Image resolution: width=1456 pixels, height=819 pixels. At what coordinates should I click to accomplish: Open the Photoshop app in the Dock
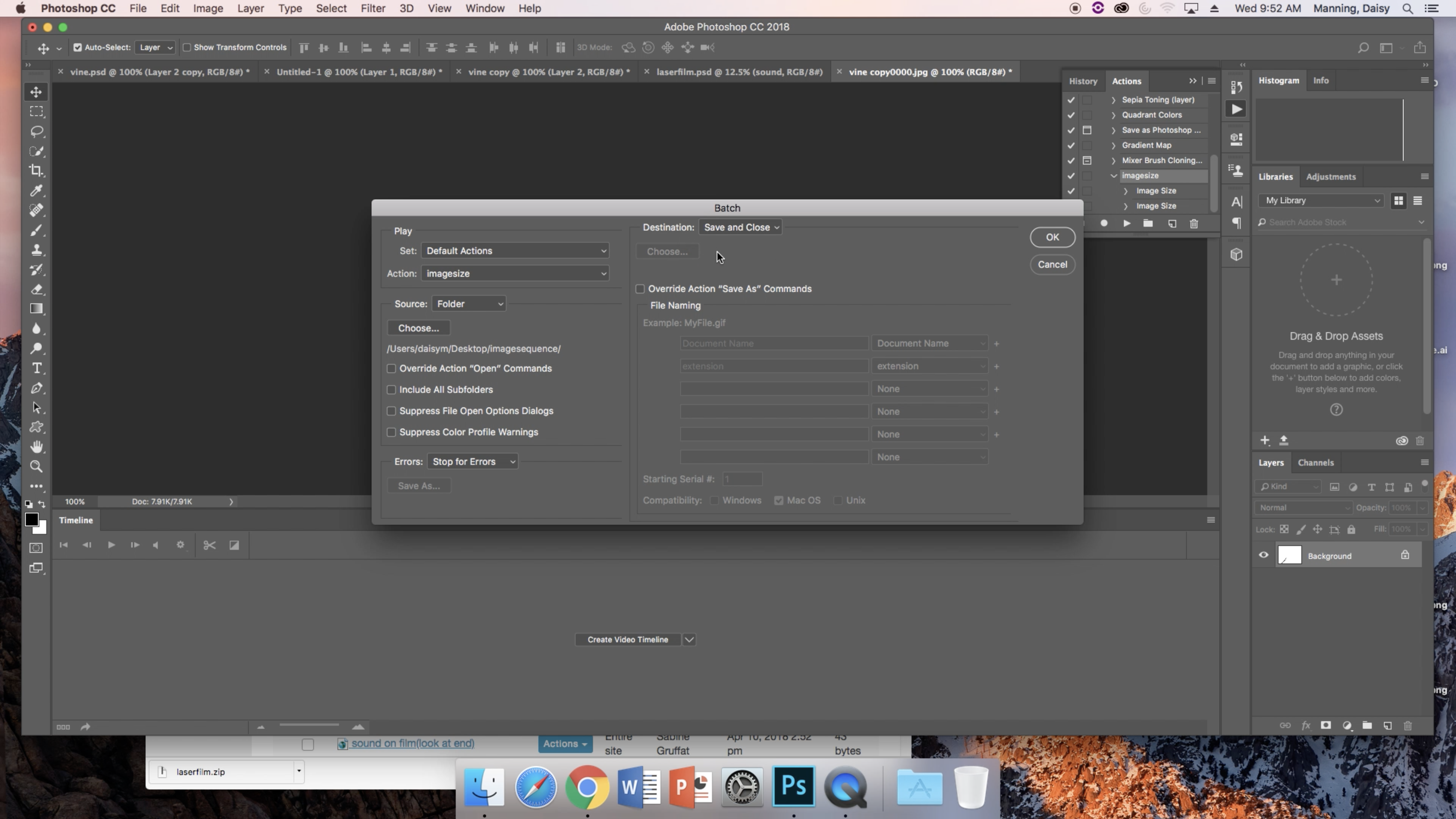point(793,786)
